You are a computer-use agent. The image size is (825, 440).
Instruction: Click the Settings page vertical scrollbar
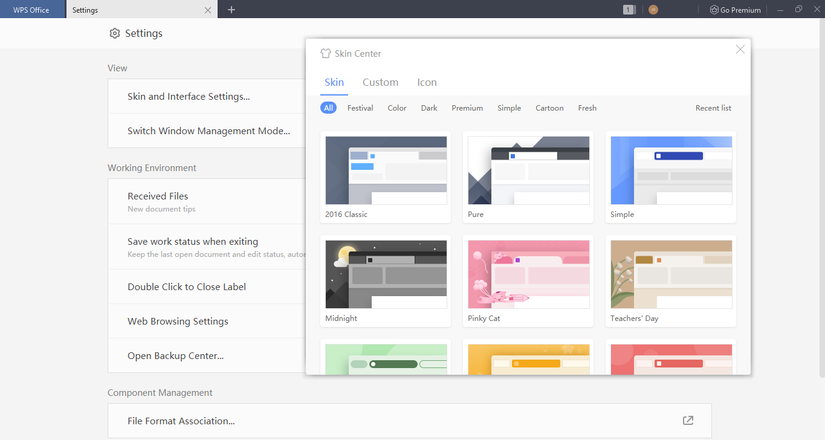(822, 197)
